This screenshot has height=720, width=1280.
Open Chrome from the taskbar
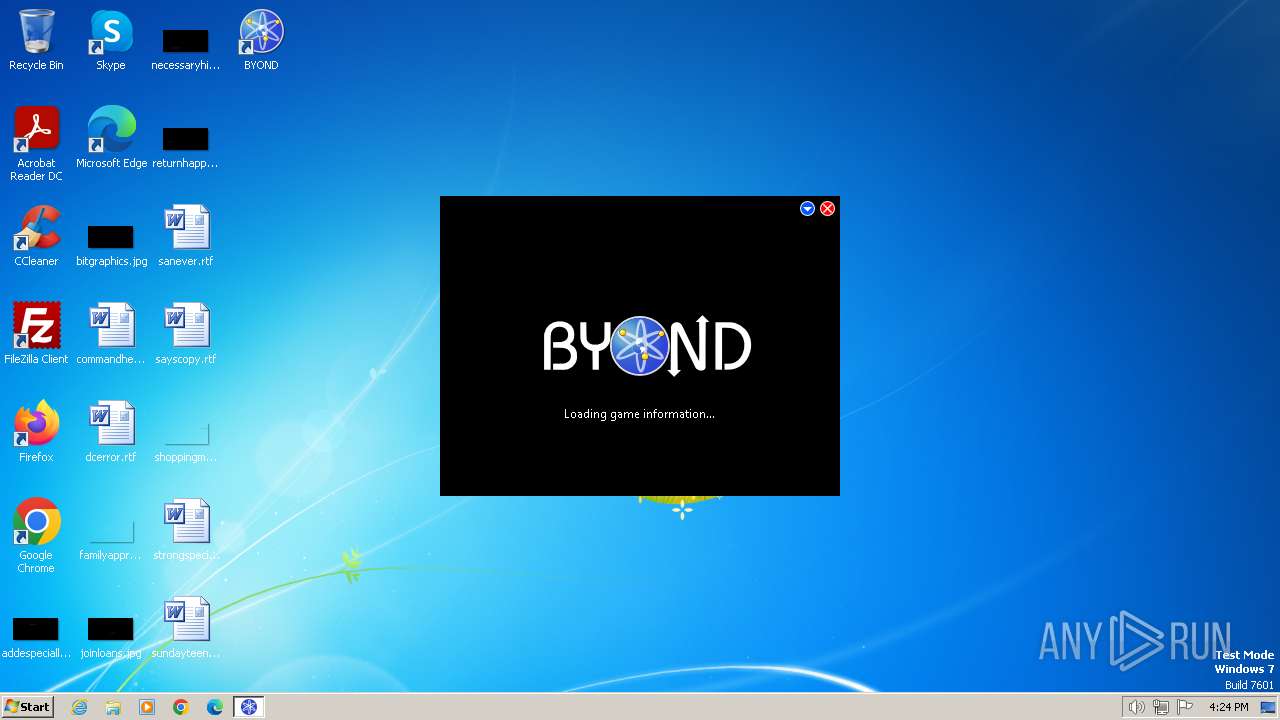pos(181,707)
